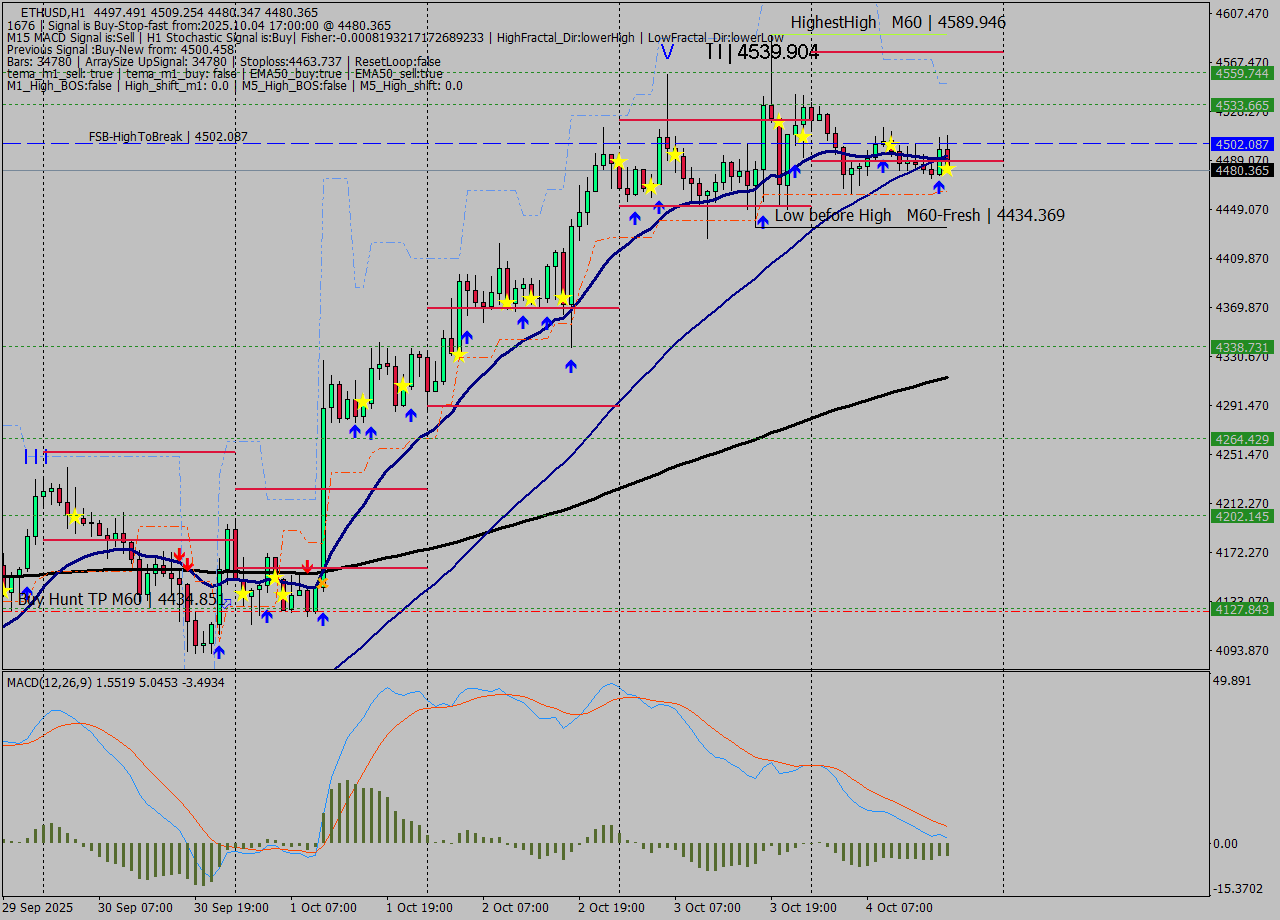Click the green 4338.731 level tag
The height and width of the screenshot is (920, 1280).
1241,347
